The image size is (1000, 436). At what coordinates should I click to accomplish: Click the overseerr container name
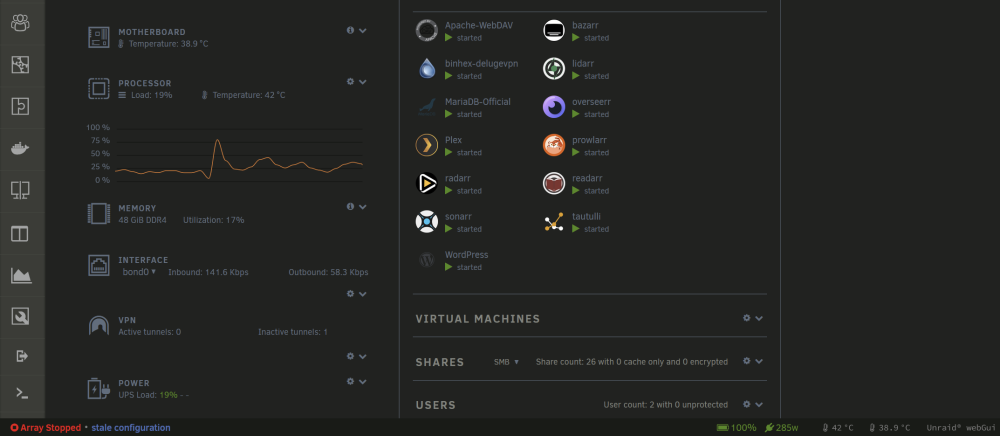point(591,102)
